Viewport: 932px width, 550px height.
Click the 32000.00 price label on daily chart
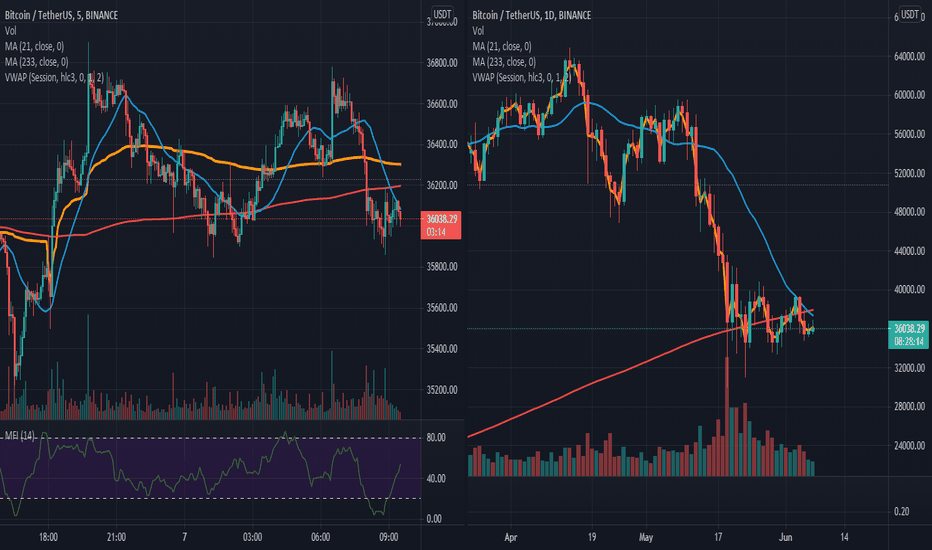point(909,368)
